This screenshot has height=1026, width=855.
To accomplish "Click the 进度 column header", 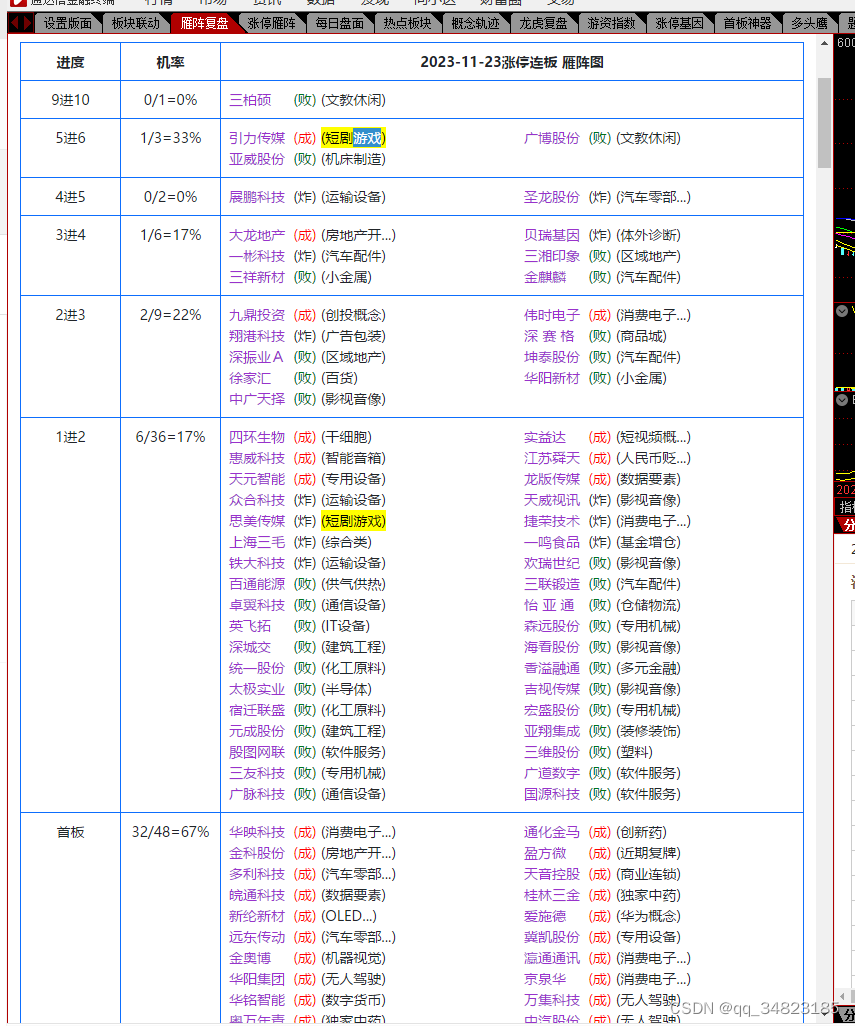I will 70,62.
